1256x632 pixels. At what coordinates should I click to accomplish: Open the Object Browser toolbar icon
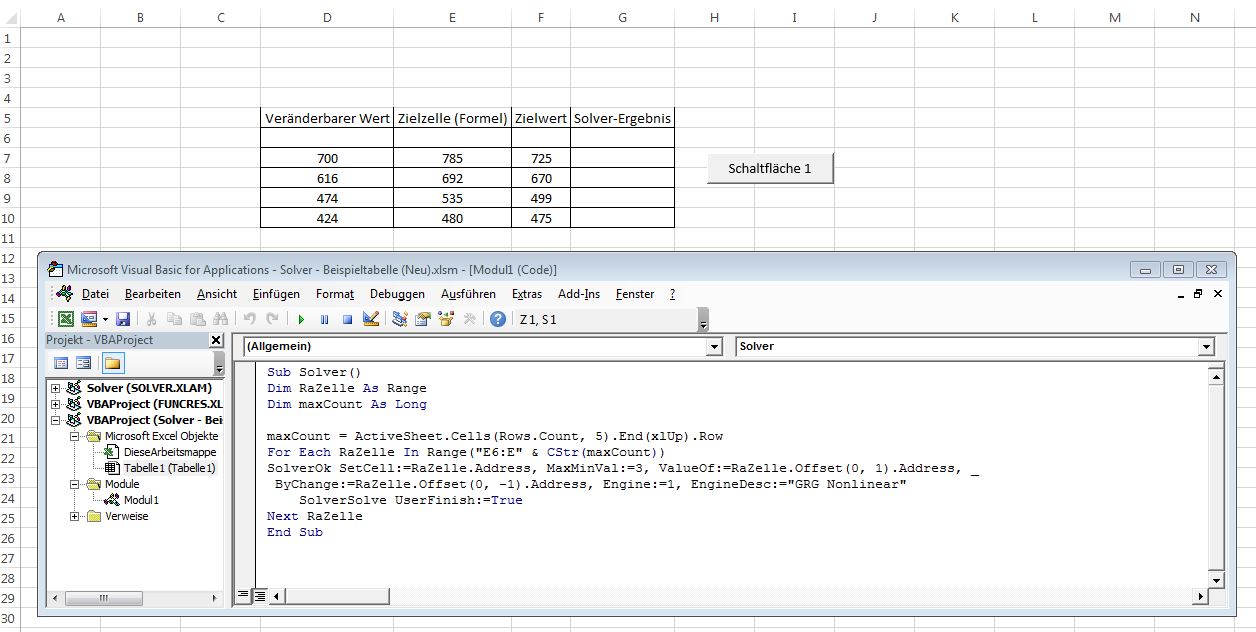pyautogui.click(x=446, y=319)
